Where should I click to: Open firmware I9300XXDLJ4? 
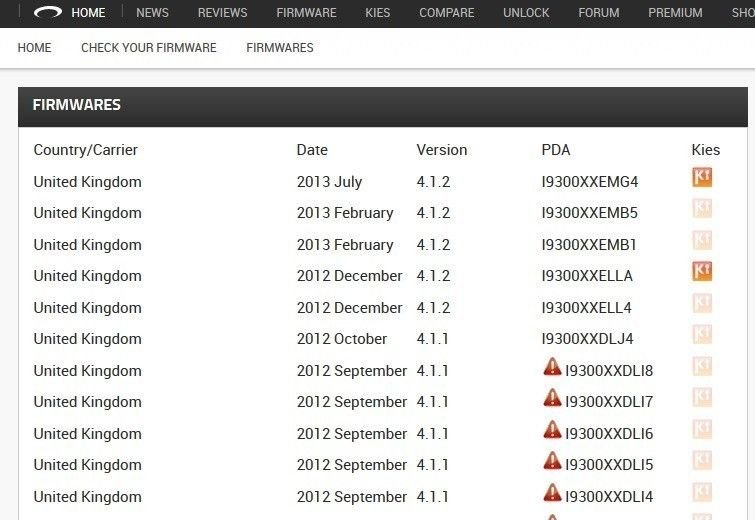587,339
